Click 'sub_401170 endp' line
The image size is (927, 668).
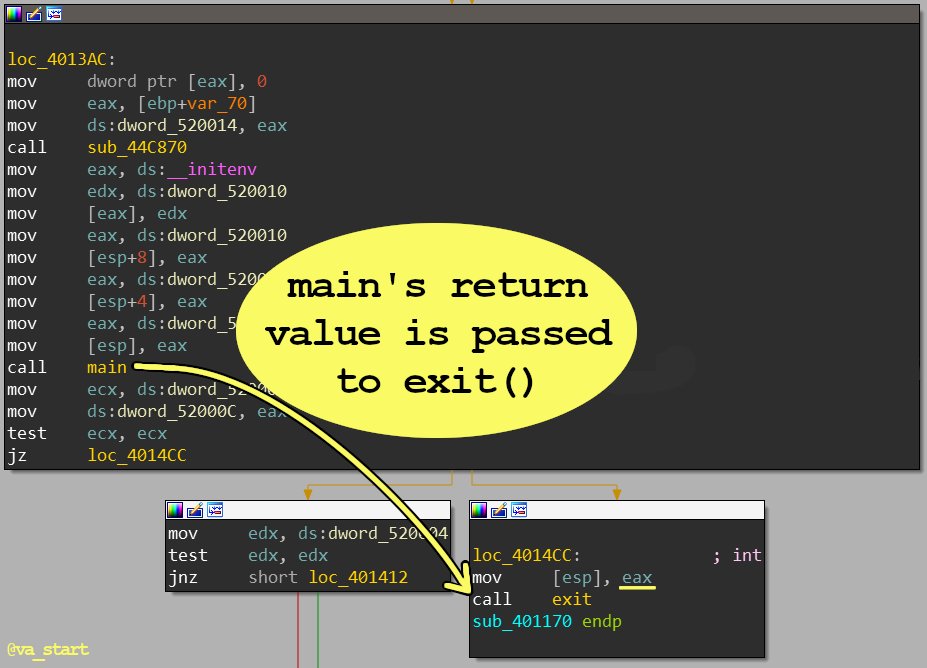(x=547, y=621)
